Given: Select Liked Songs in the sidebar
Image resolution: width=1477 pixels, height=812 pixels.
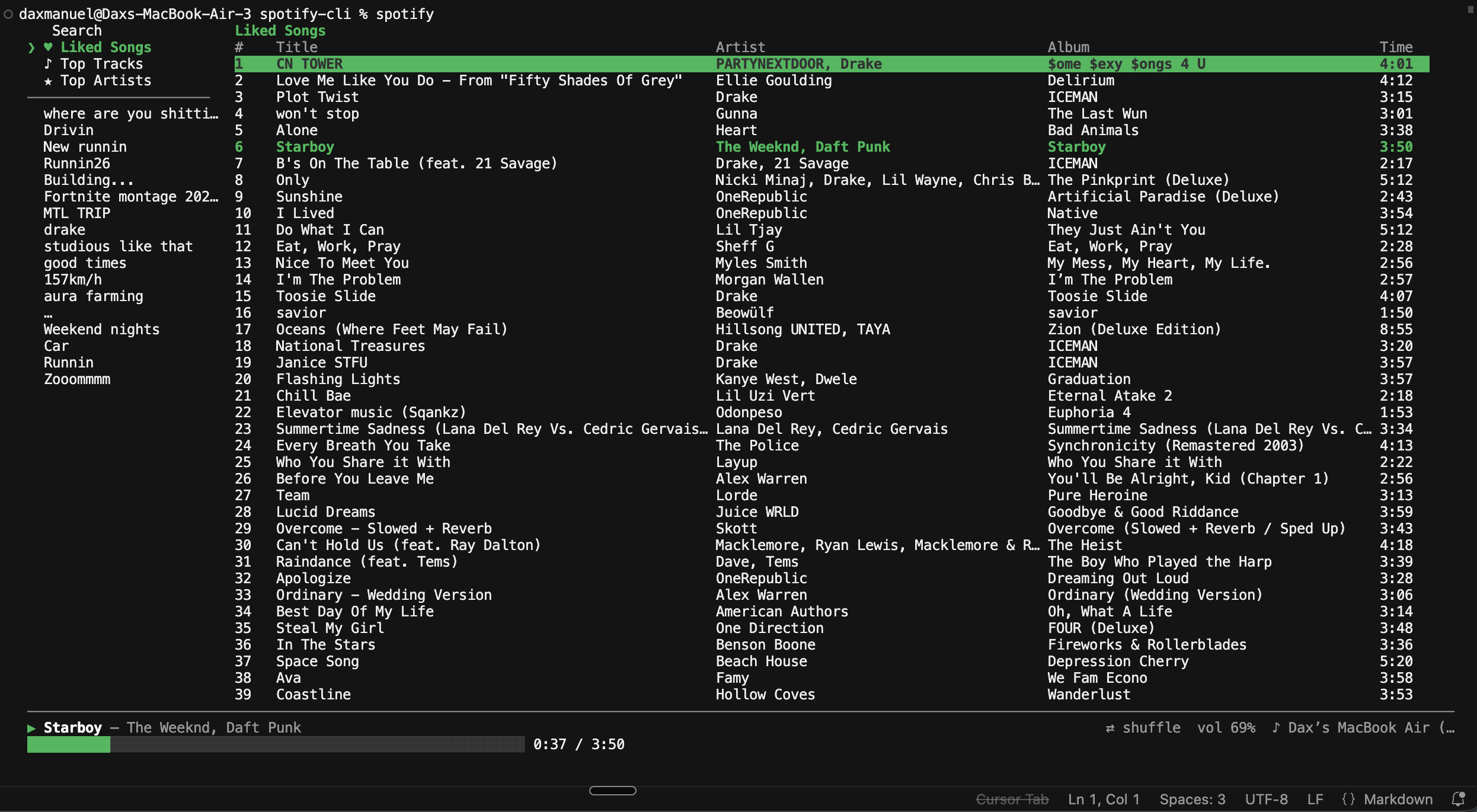Looking at the screenshot, I should point(106,47).
